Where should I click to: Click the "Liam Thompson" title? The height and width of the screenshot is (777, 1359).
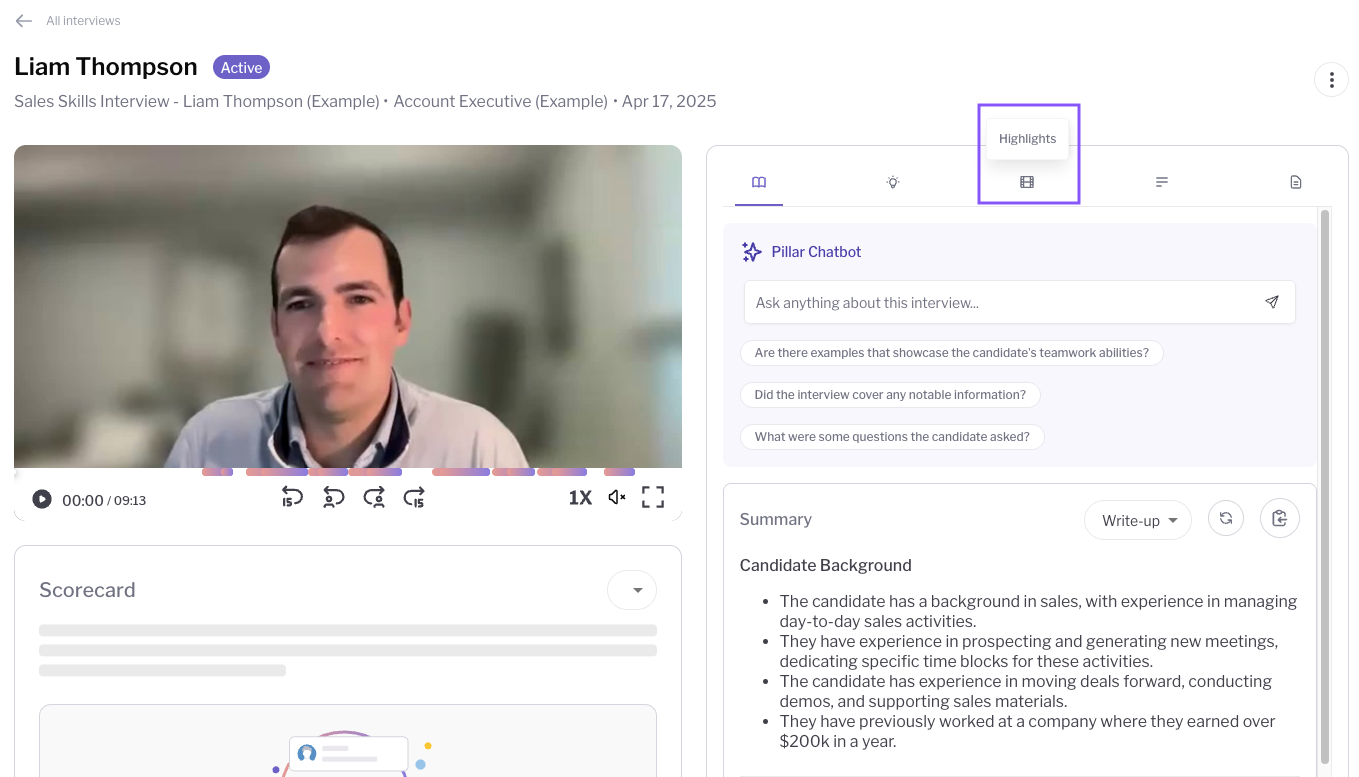tap(106, 67)
